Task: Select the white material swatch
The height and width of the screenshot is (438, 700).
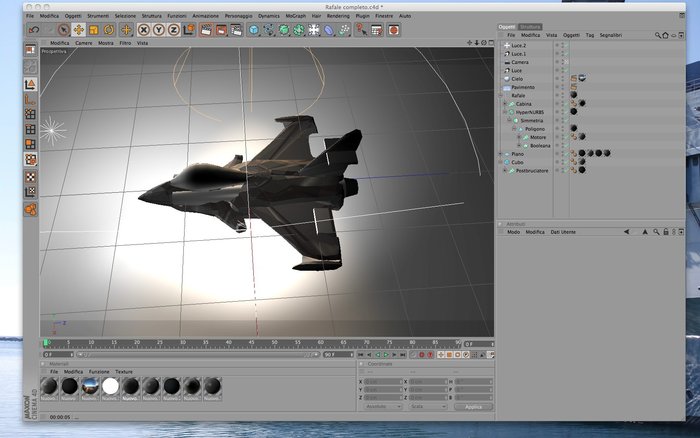Action: [x=110, y=386]
